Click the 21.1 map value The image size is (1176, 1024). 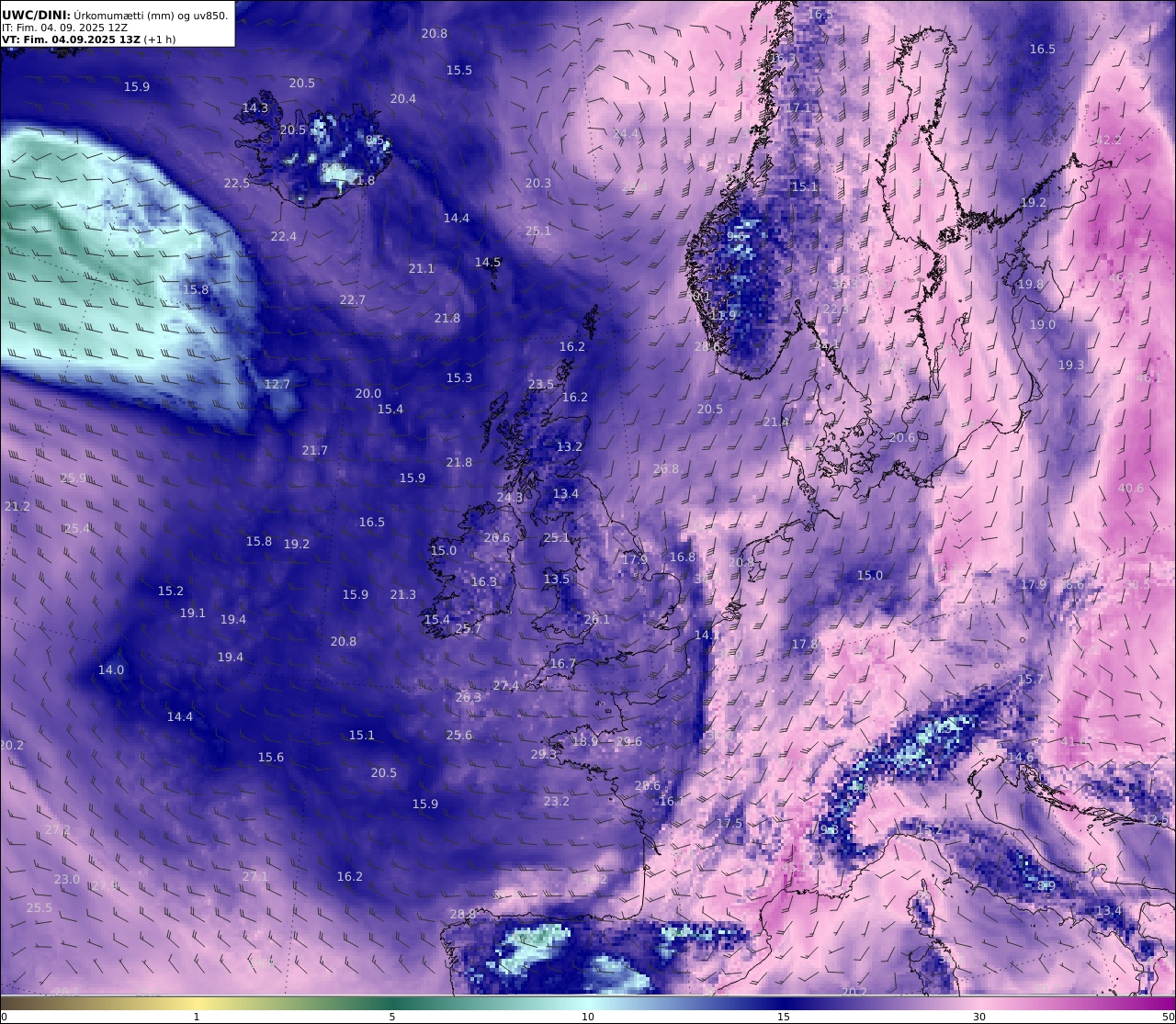[422, 268]
